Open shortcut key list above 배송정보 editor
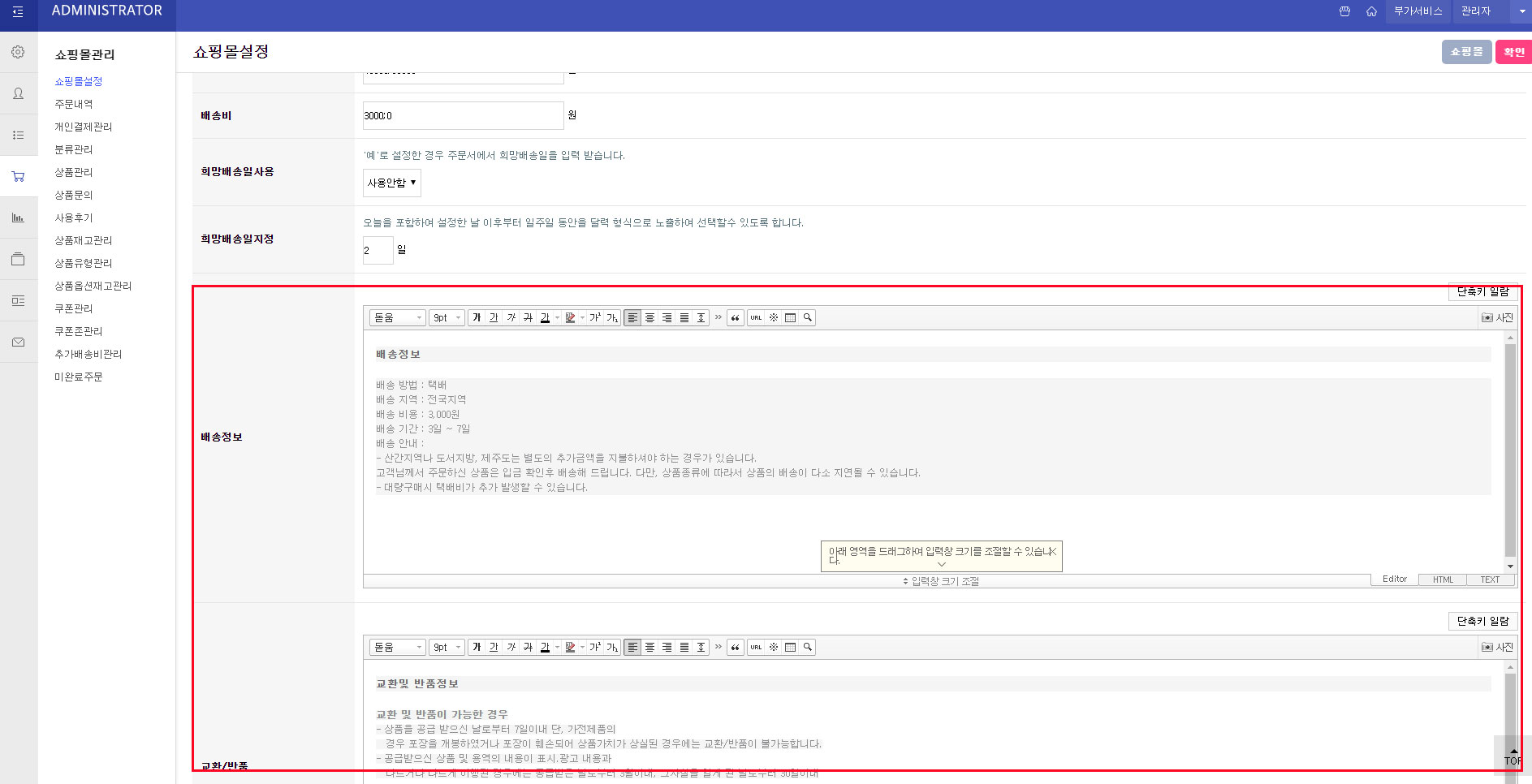 tap(1482, 292)
